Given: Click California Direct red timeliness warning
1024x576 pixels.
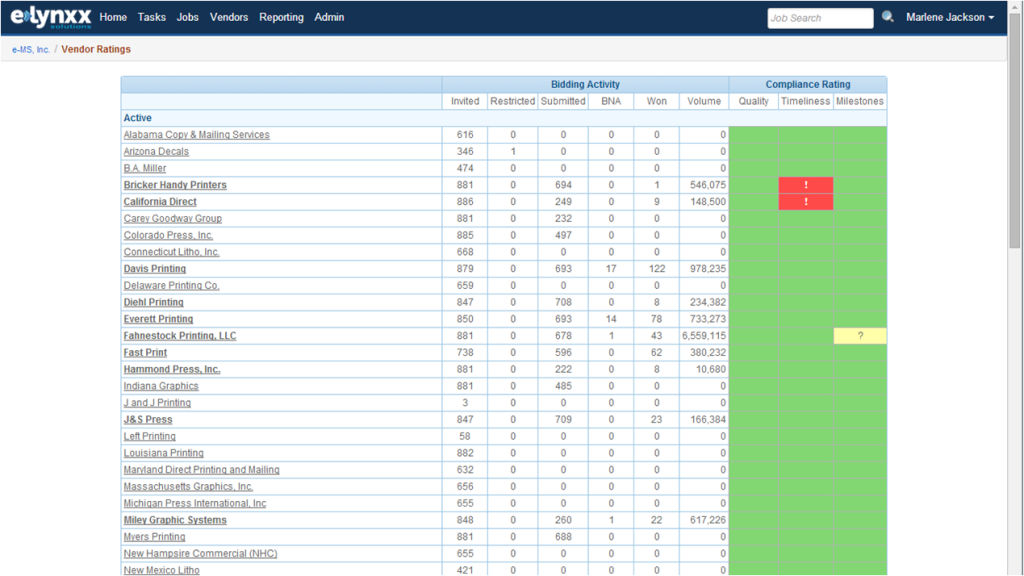Looking at the screenshot, I should click(806, 202).
